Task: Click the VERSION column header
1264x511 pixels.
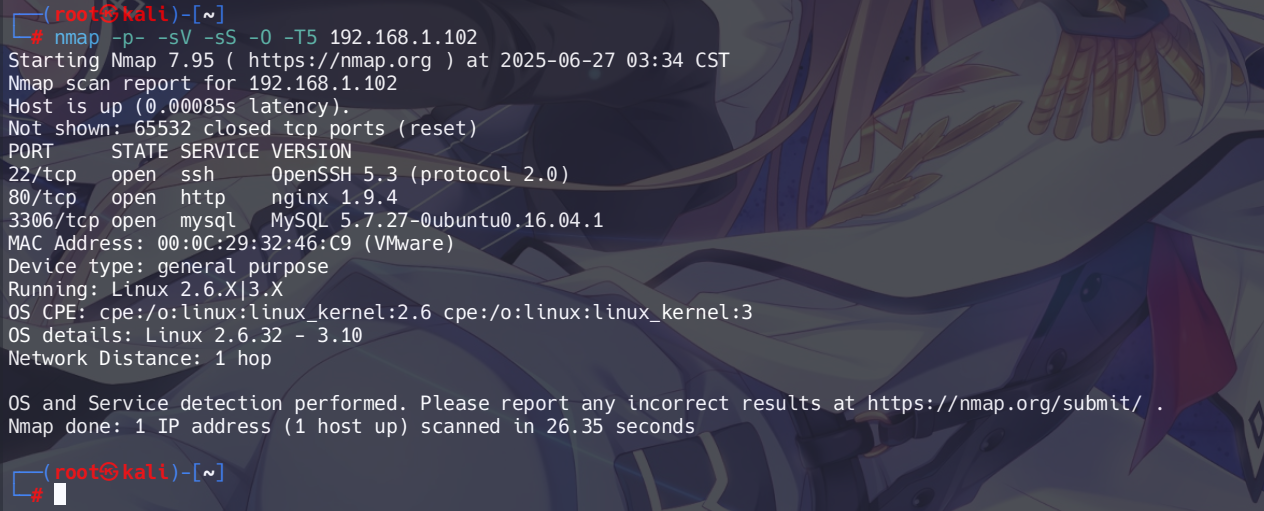Action: point(311,152)
